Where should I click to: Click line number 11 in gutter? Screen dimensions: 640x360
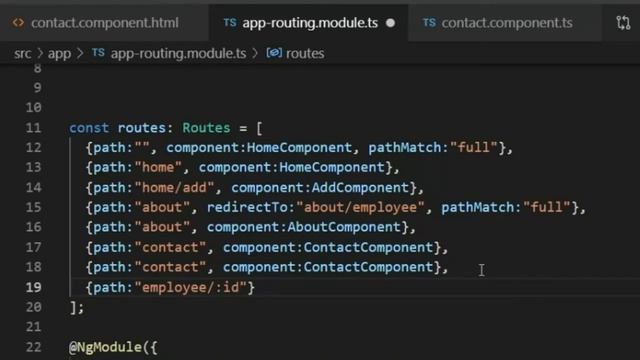pos(33,128)
